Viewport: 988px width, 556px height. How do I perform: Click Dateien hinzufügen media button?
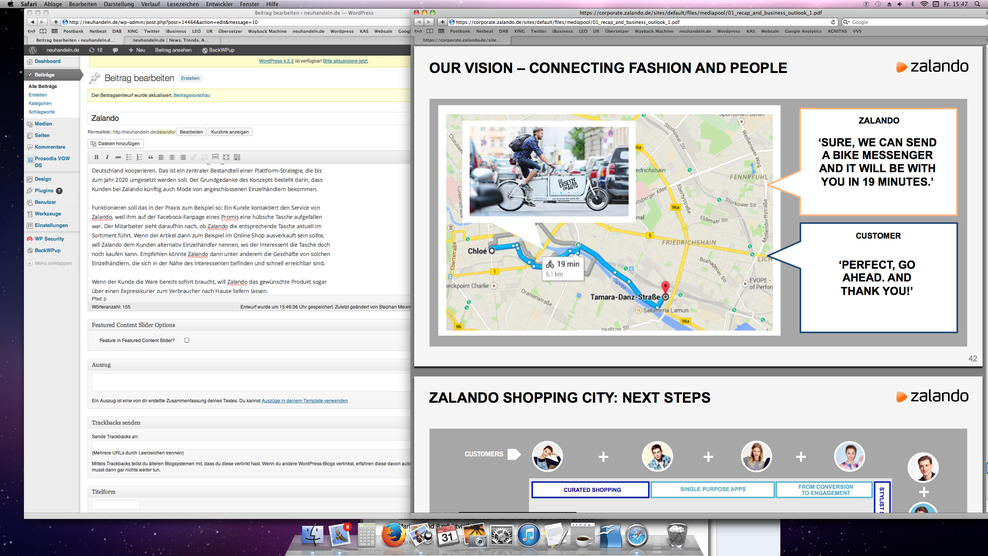click(x=115, y=144)
